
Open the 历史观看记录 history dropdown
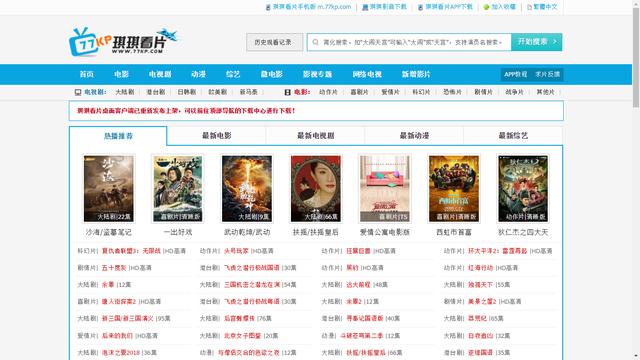tap(275, 42)
